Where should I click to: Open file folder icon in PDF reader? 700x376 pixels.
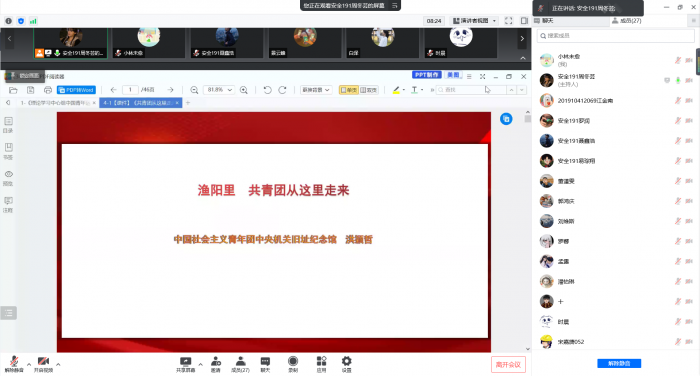point(13,90)
